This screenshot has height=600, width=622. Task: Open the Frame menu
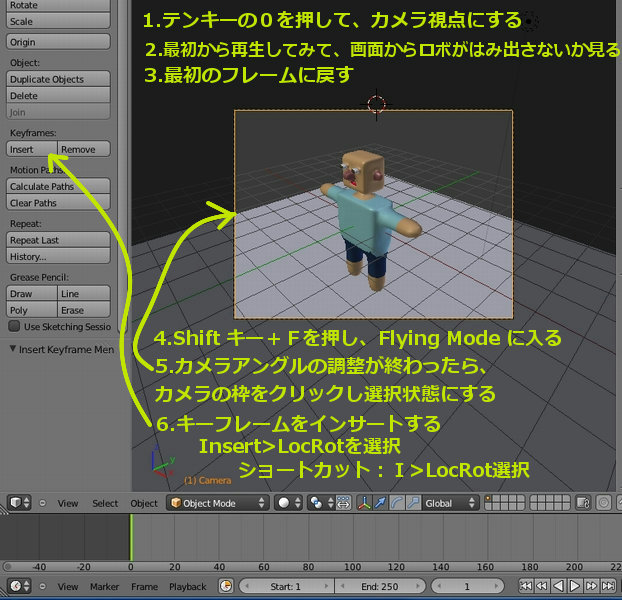144,587
